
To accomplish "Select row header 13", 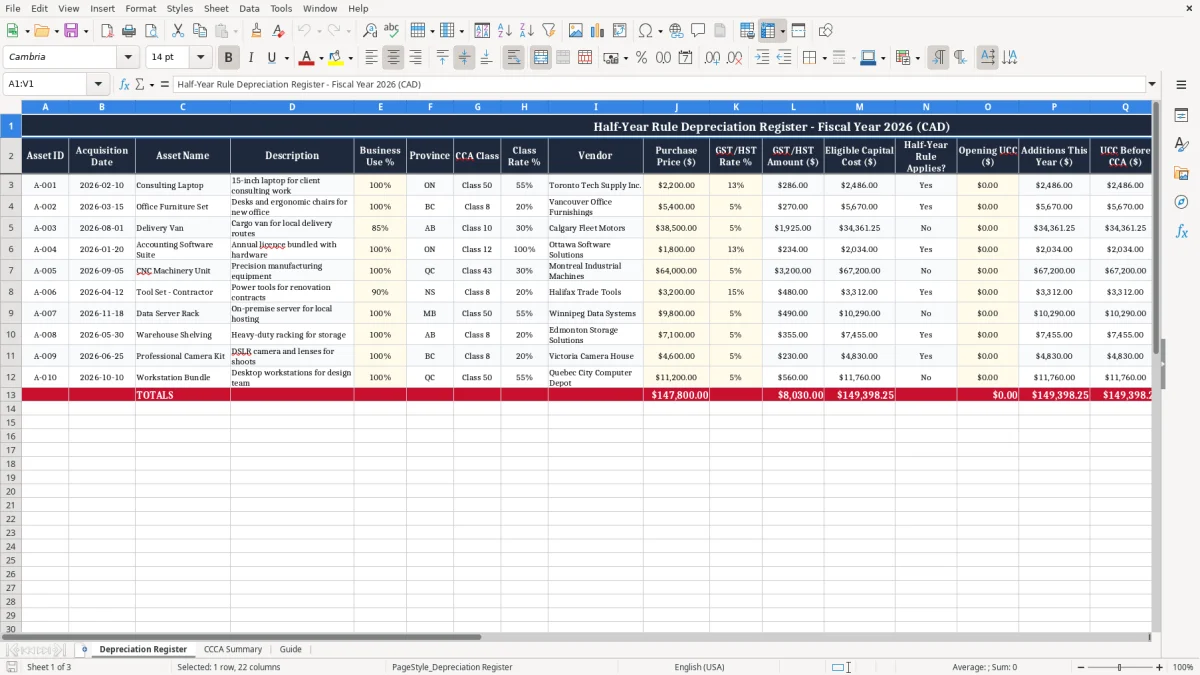I will point(11,395).
